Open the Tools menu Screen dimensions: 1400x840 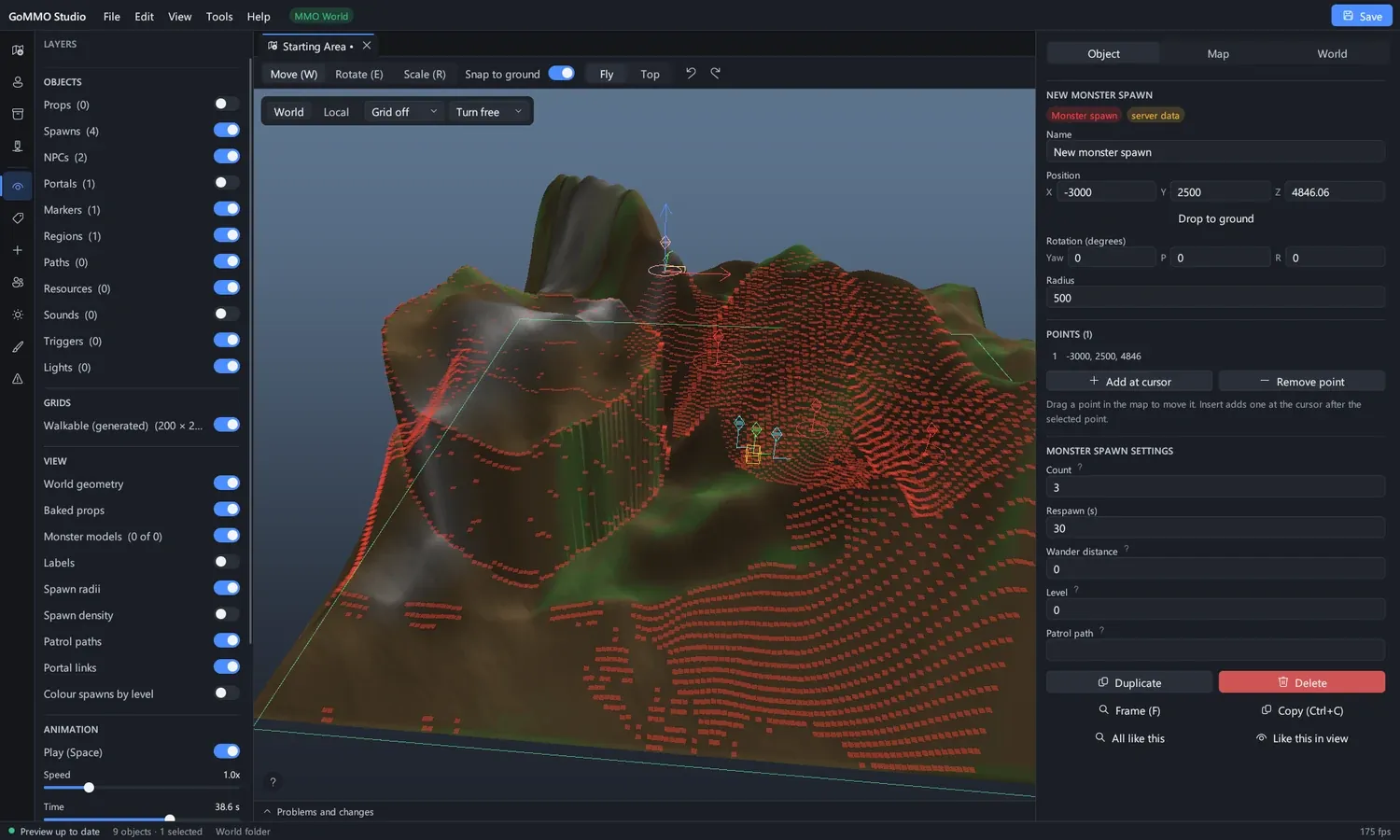[x=219, y=16]
